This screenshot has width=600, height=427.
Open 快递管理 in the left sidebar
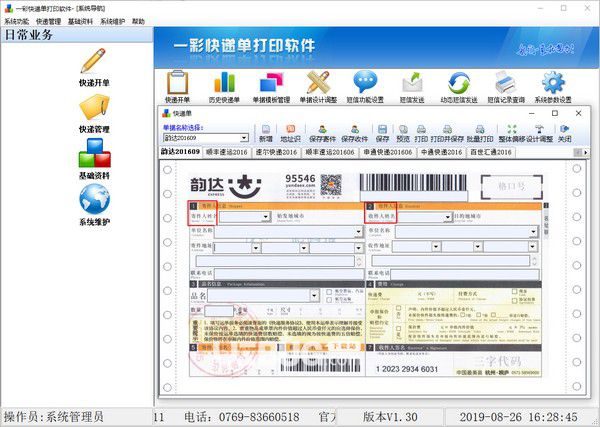(x=94, y=114)
